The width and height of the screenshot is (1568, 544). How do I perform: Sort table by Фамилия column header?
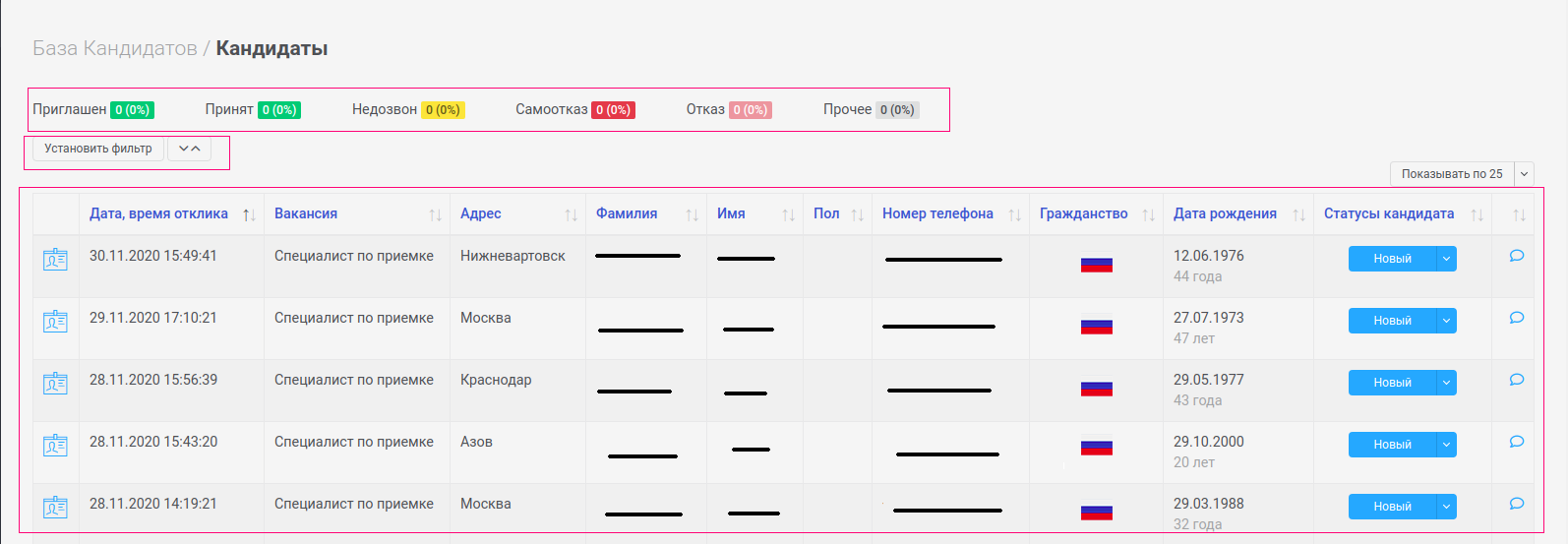pos(627,213)
